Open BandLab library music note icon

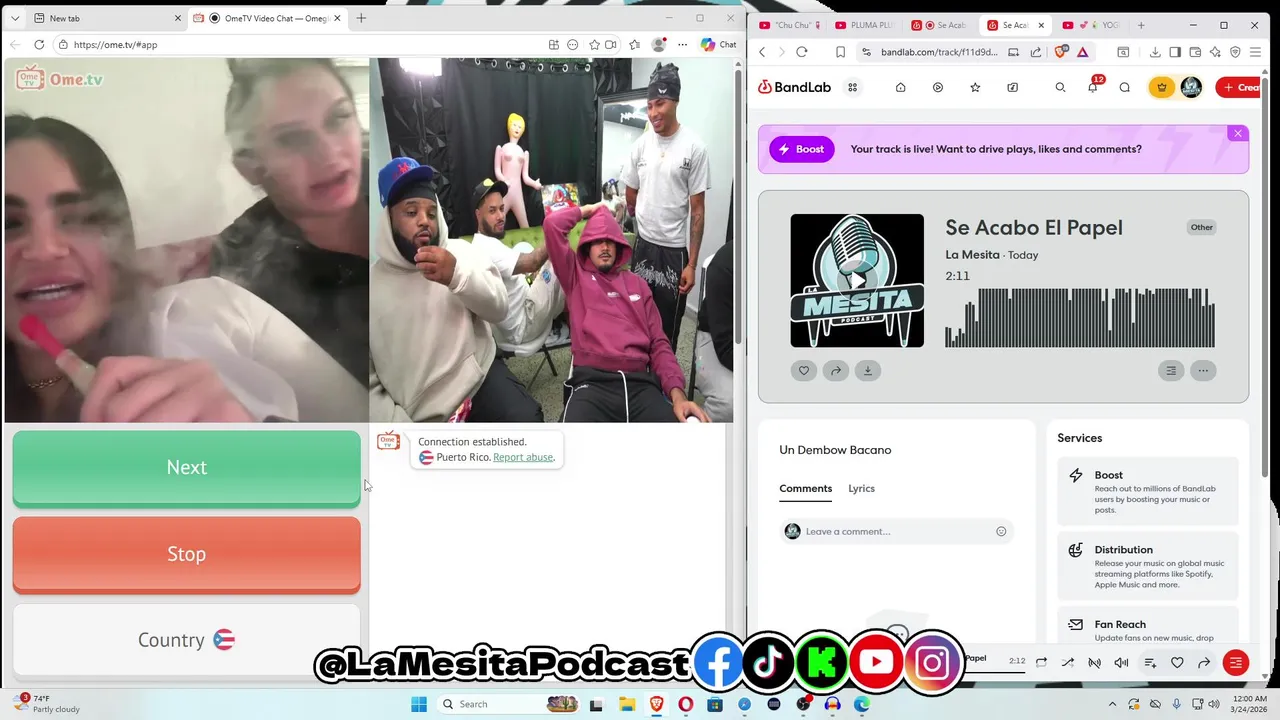point(1012,87)
